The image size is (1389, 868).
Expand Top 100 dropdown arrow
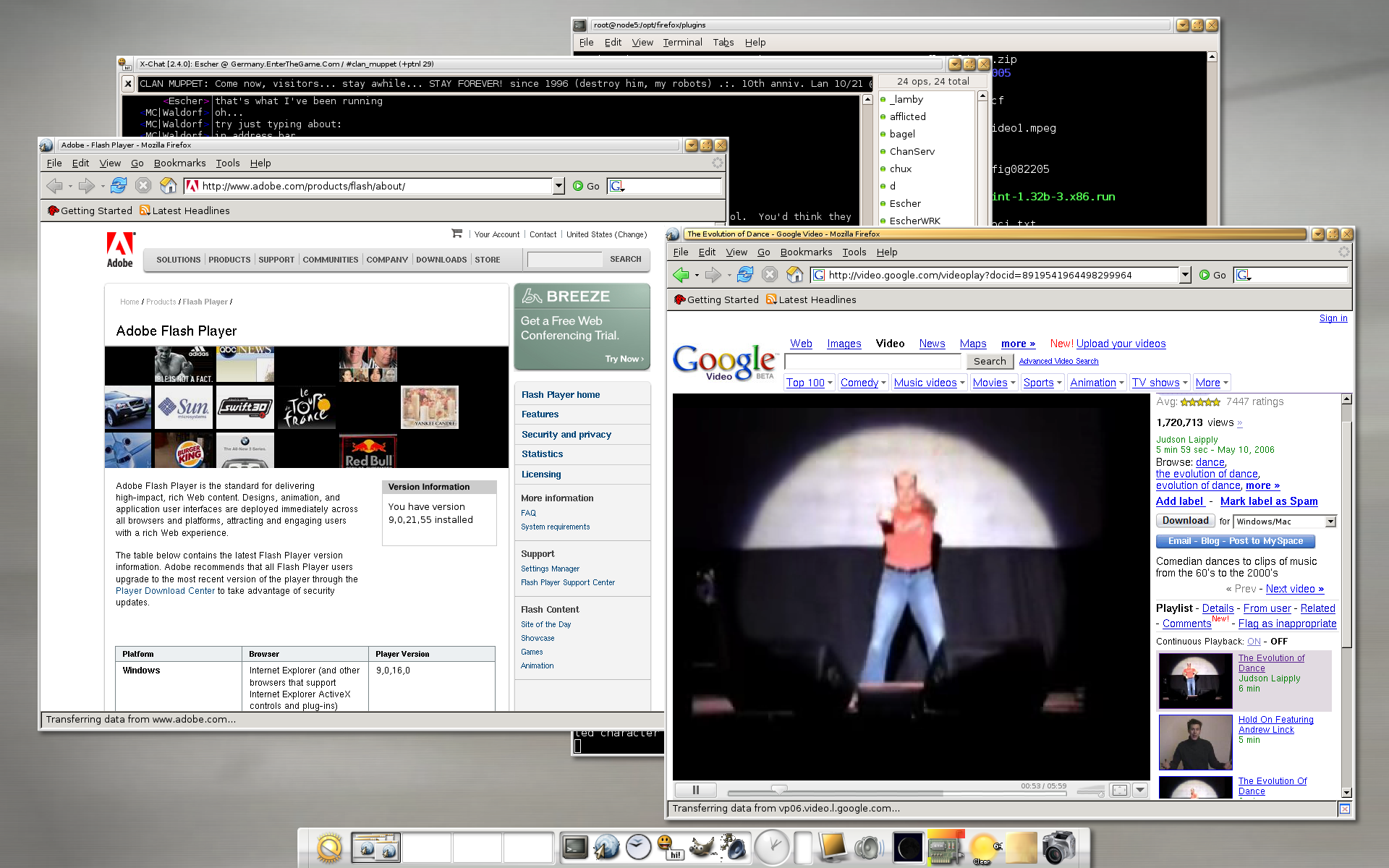830,383
